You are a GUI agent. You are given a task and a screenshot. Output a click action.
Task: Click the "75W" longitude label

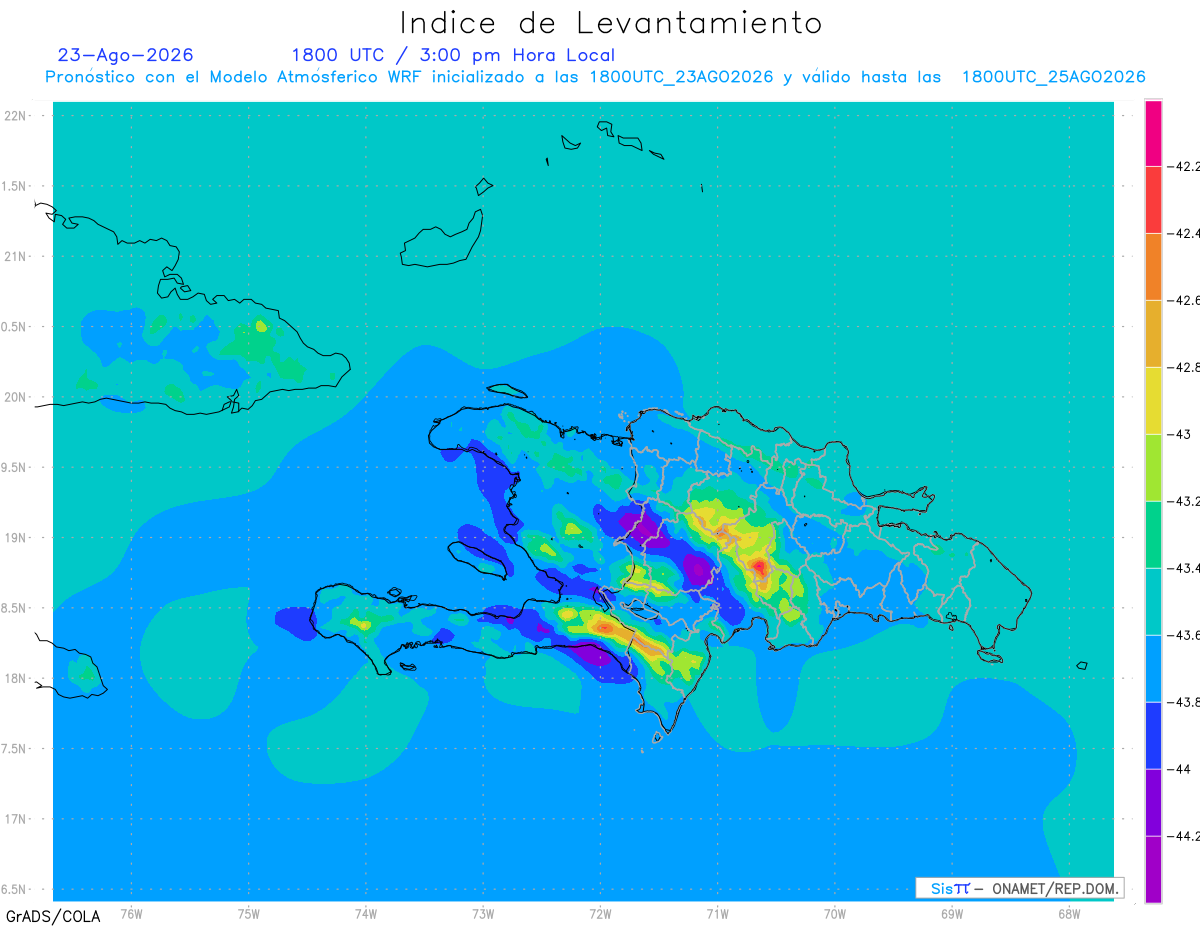pyautogui.click(x=249, y=913)
